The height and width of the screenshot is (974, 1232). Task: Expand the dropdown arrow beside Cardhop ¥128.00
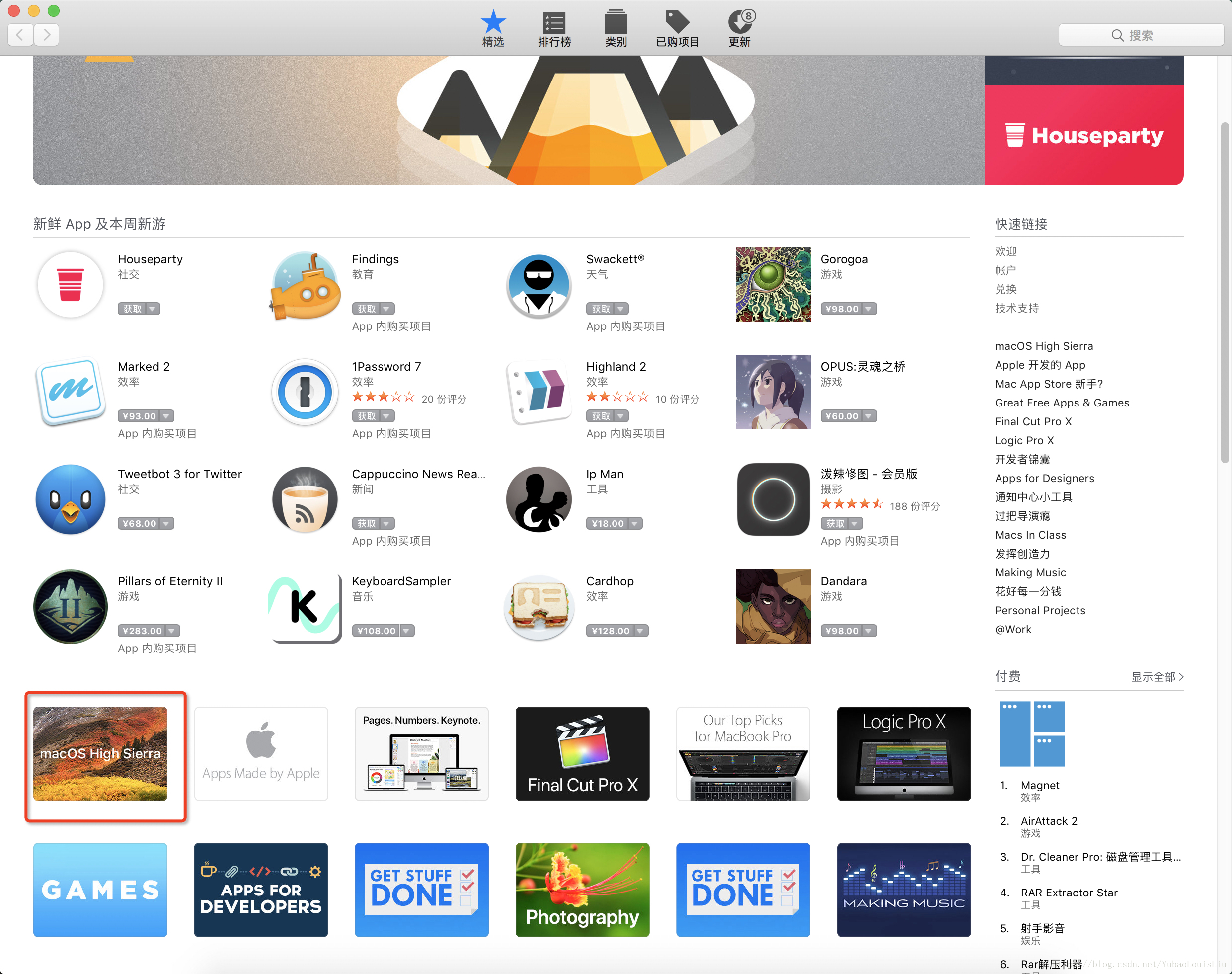pos(641,631)
